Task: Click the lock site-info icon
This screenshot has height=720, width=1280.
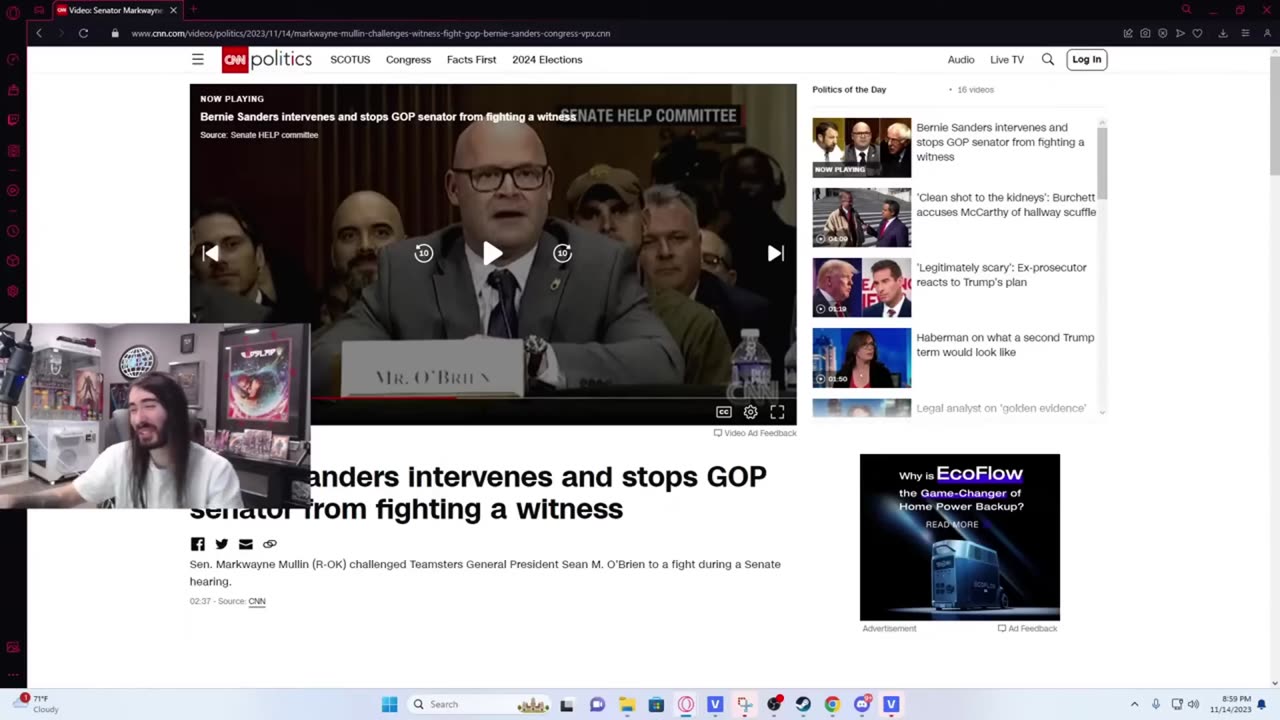Action: 115,33
